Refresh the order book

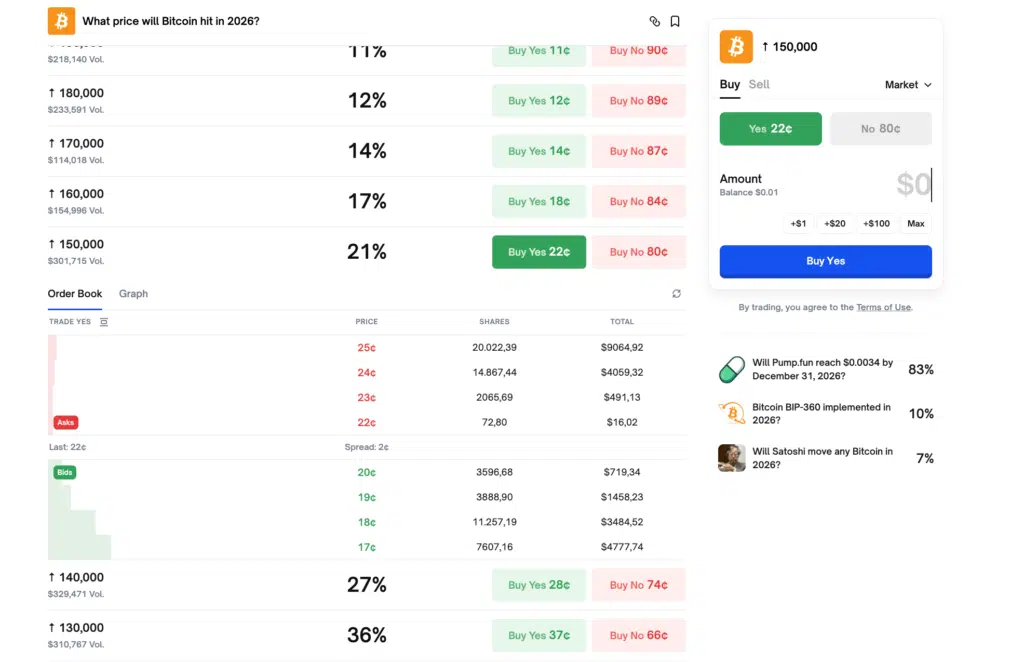pos(677,294)
